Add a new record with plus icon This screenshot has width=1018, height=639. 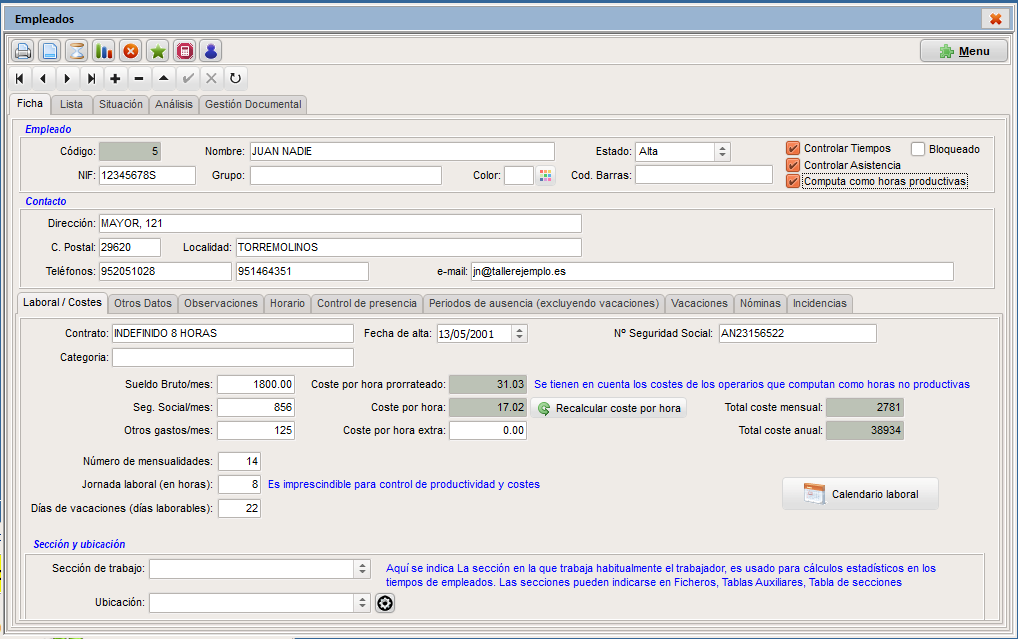point(115,79)
